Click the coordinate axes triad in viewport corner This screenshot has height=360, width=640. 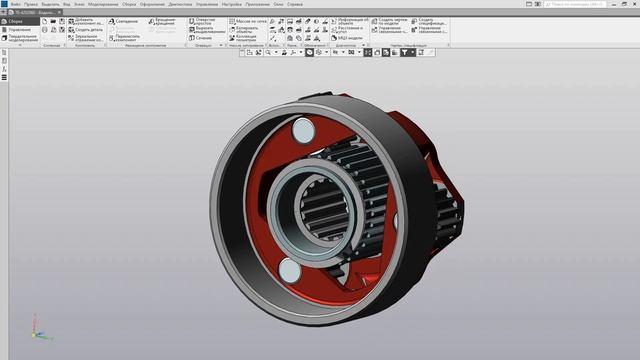pyautogui.click(x=41, y=328)
